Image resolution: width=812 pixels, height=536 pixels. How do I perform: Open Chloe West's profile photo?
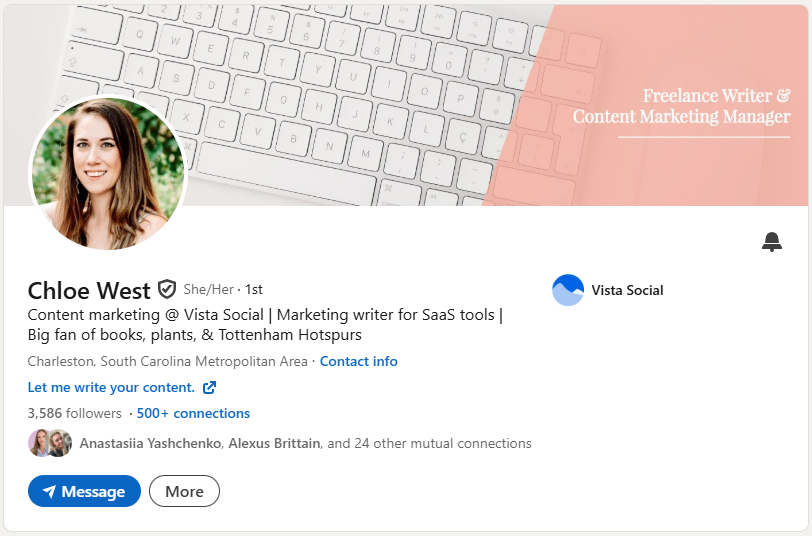click(107, 172)
